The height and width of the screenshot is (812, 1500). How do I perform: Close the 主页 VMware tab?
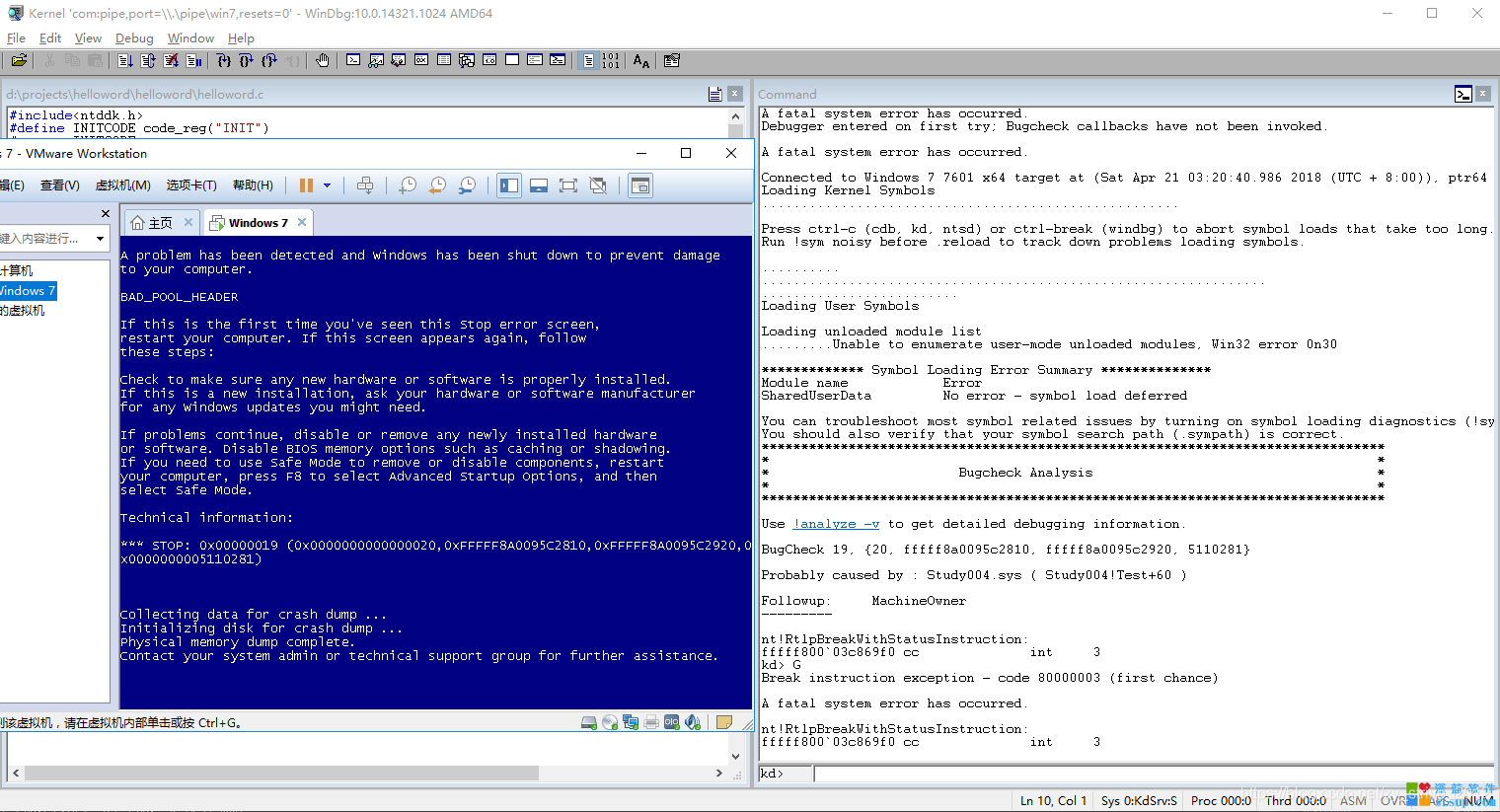click(187, 223)
